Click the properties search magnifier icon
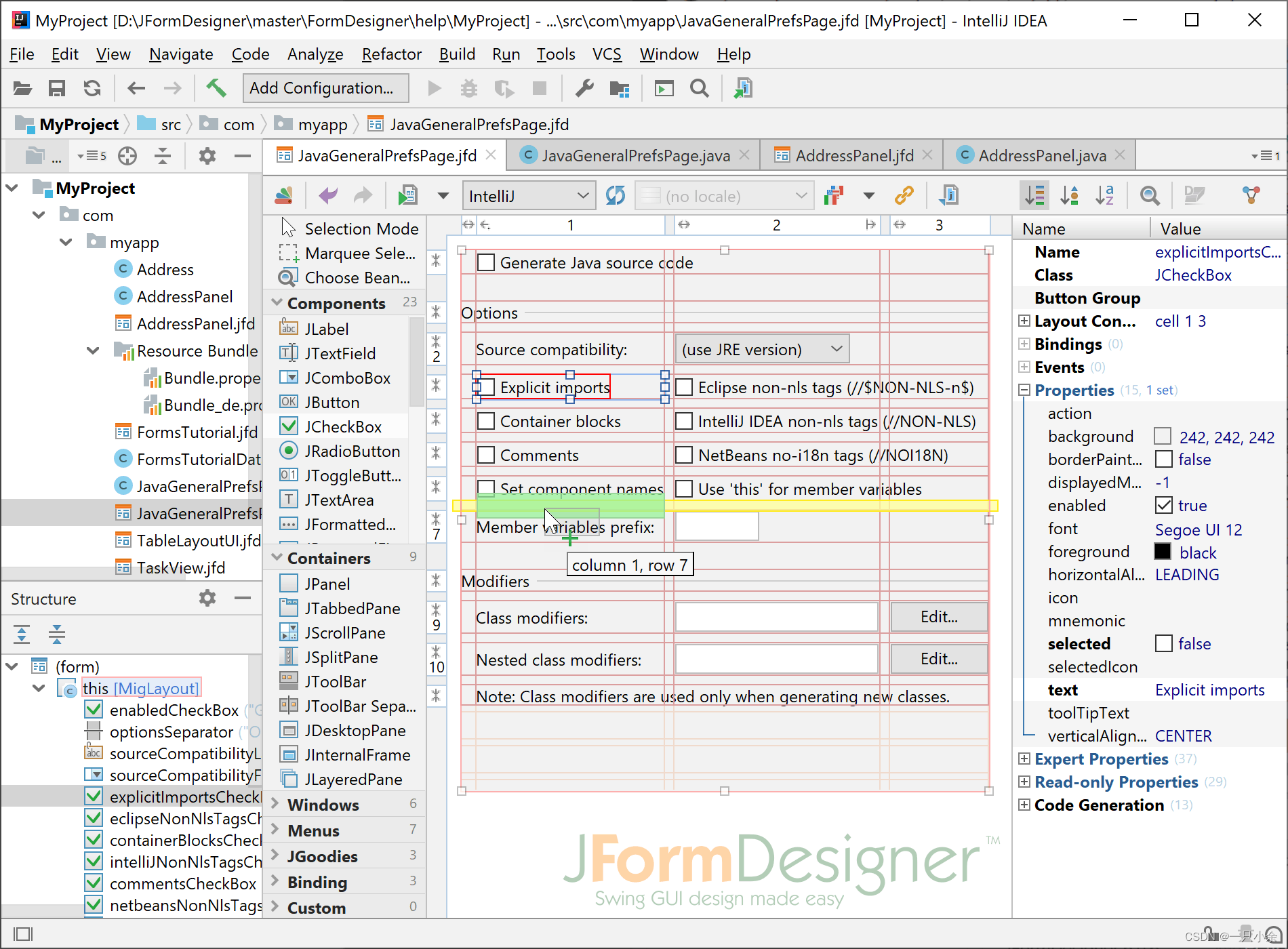 coord(1150,196)
